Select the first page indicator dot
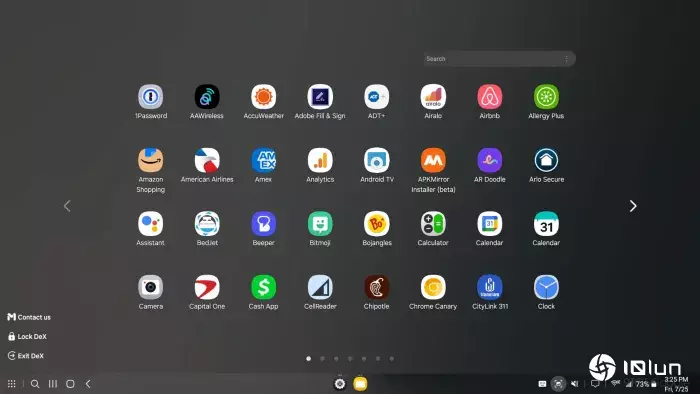 coord(308,359)
